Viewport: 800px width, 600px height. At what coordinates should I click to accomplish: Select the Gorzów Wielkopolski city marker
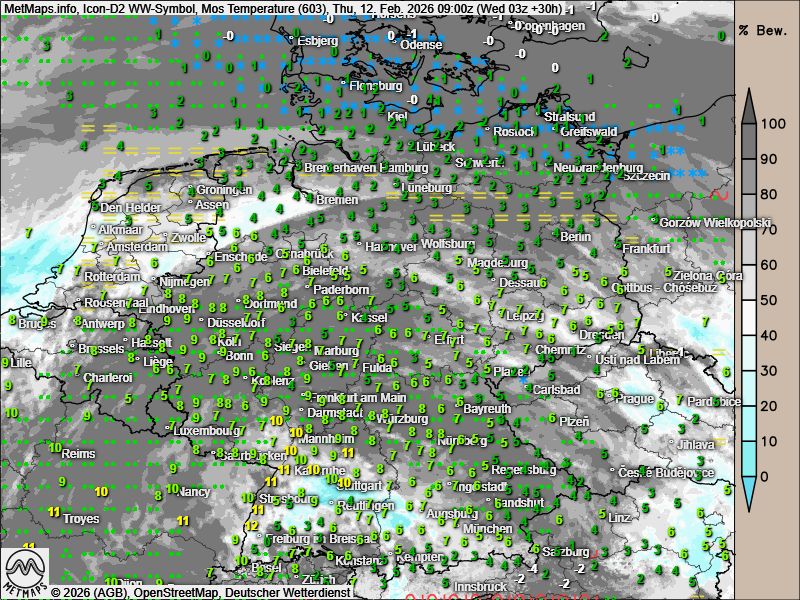[654, 222]
